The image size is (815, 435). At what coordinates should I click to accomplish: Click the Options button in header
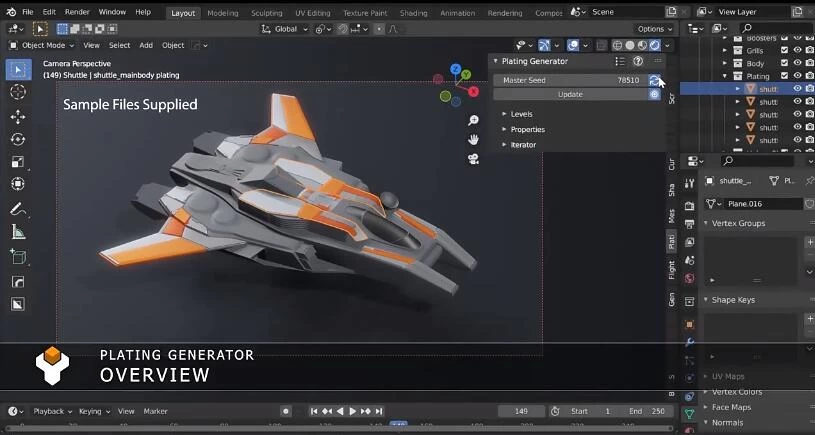coord(653,29)
